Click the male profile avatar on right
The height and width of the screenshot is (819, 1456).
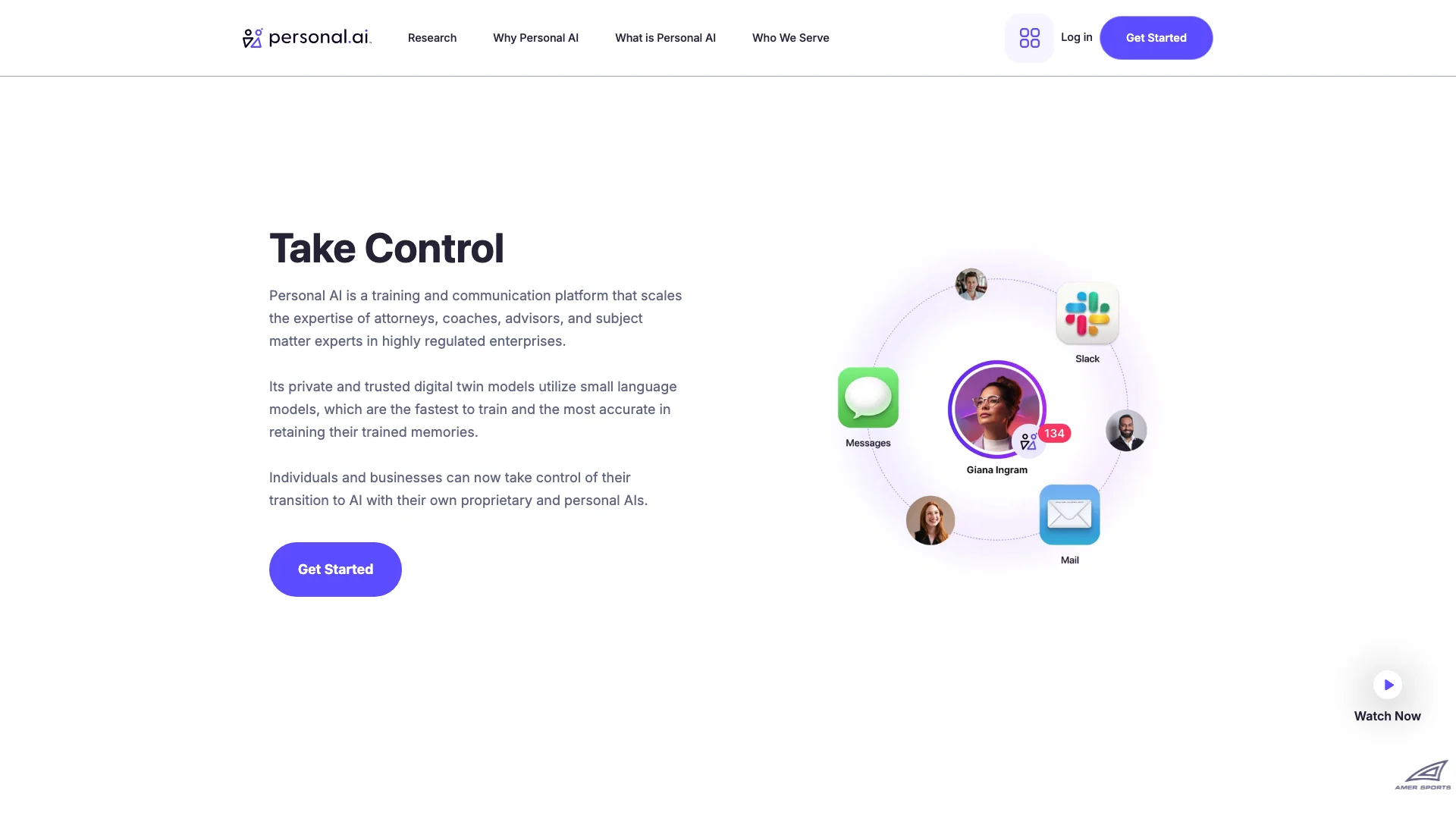[1125, 430]
